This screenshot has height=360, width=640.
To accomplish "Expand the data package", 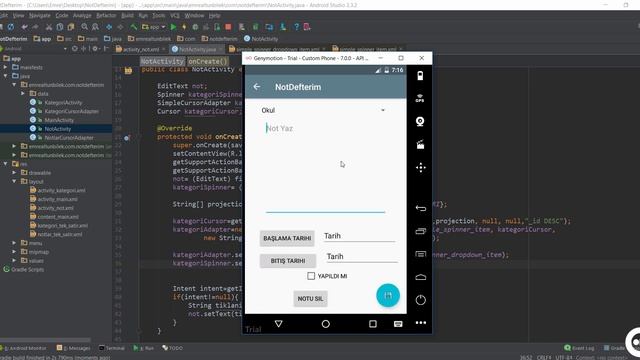I will tap(23, 93).
